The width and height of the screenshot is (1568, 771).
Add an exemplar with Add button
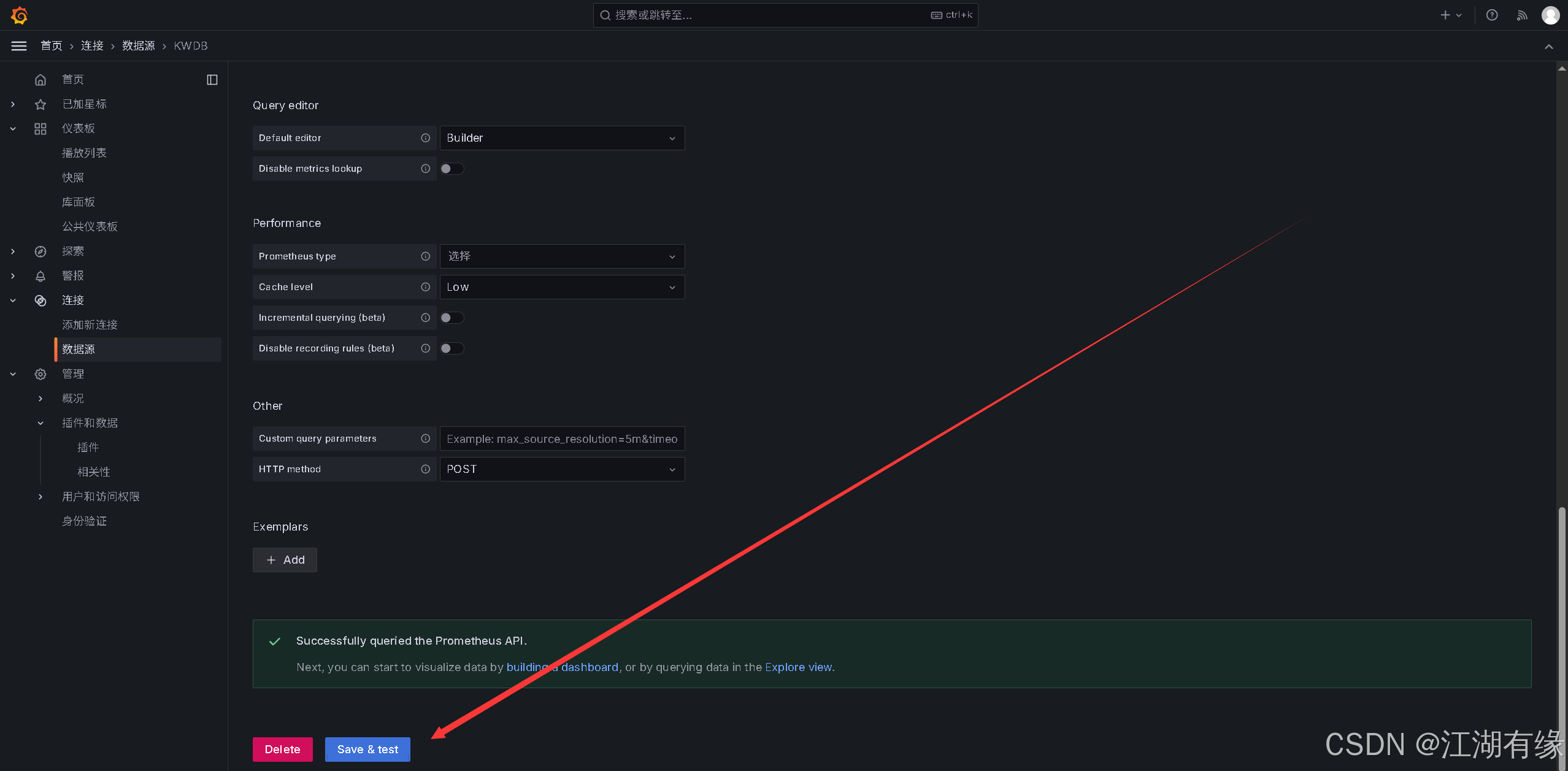(285, 560)
